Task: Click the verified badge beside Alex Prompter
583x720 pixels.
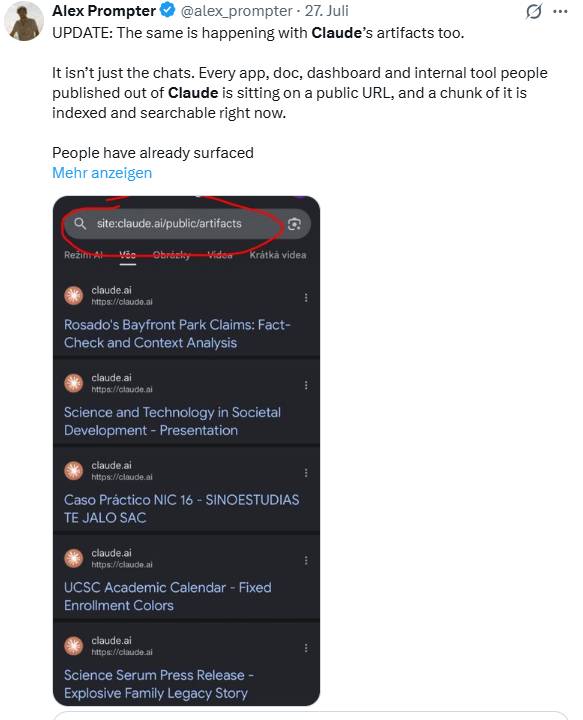Action: (168, 11)
